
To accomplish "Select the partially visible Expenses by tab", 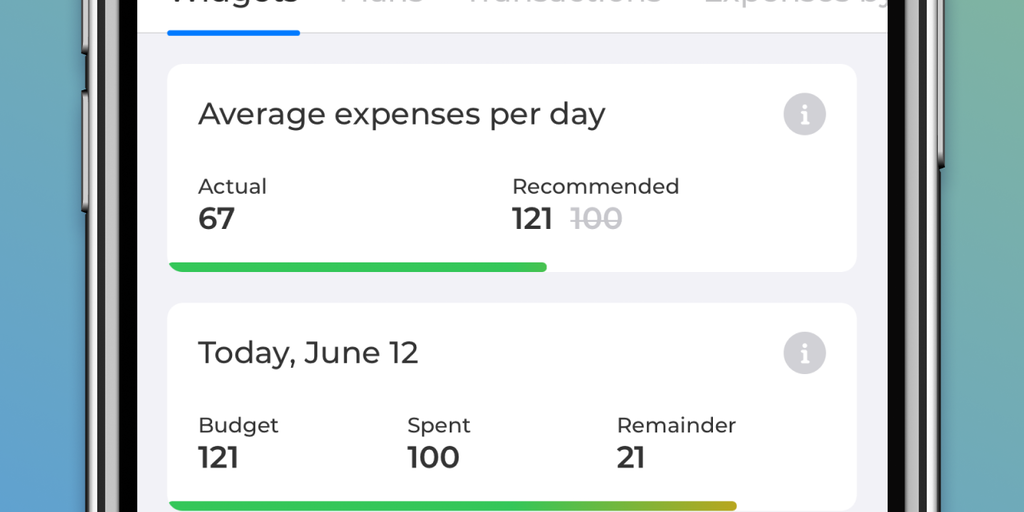I will (795, 5).
